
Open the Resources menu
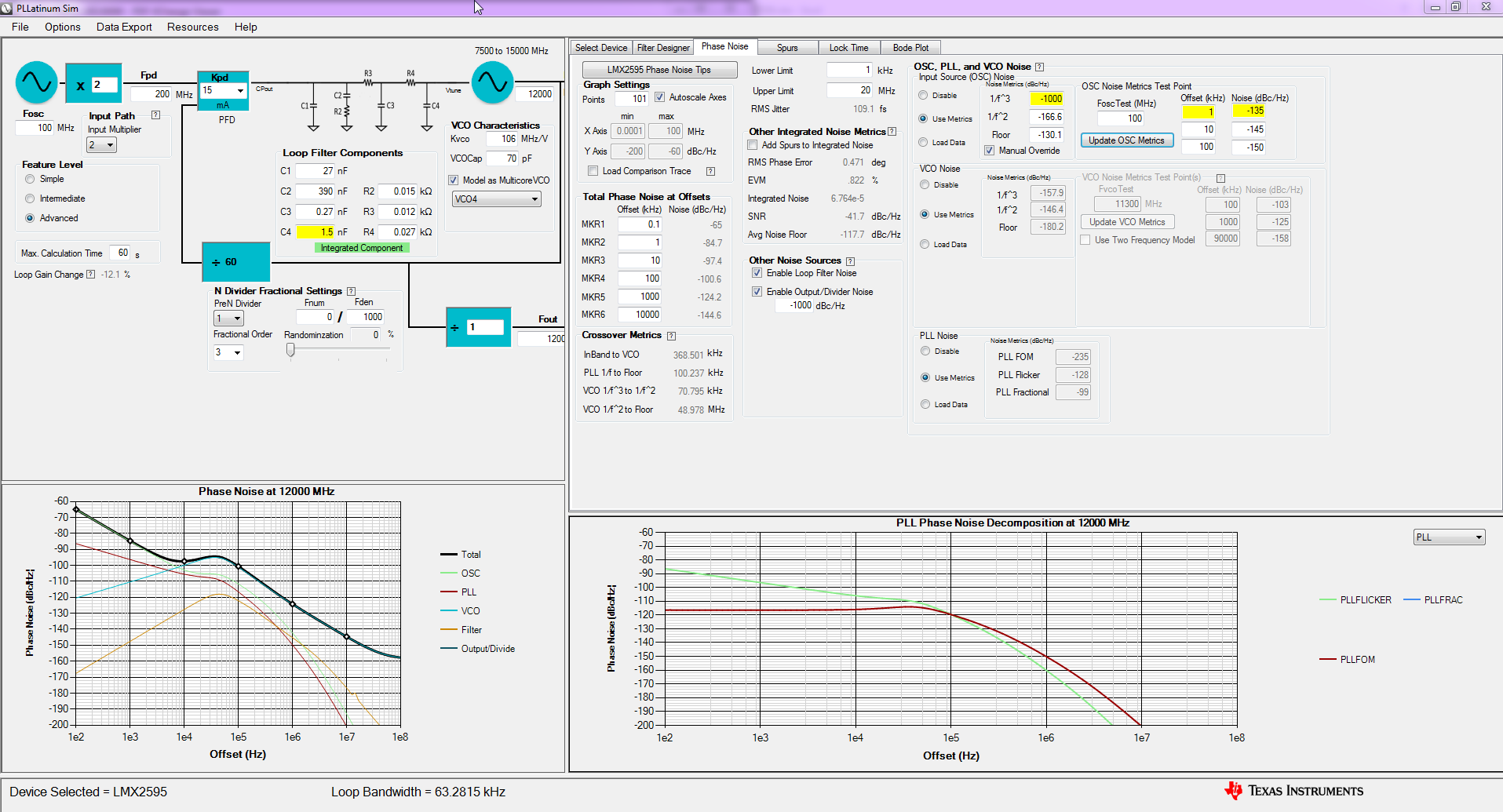193,27
